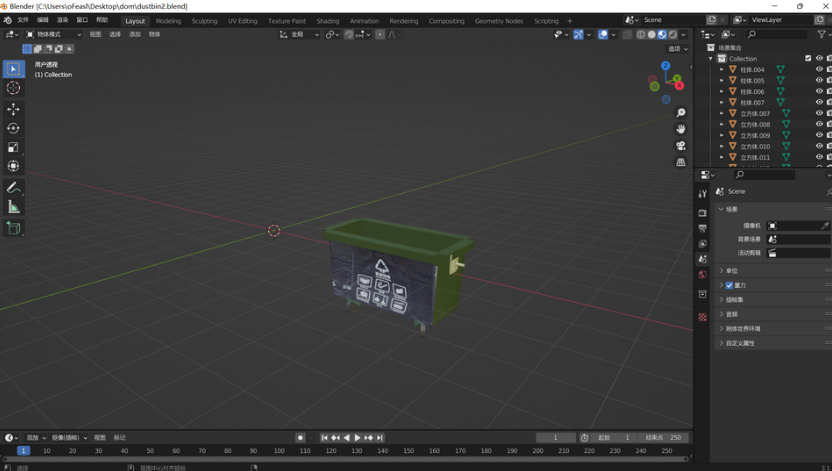Viewport: 832px width, 471px height.
Task: Expand the 立方体.007 tree item
Action: click(722, 114)
